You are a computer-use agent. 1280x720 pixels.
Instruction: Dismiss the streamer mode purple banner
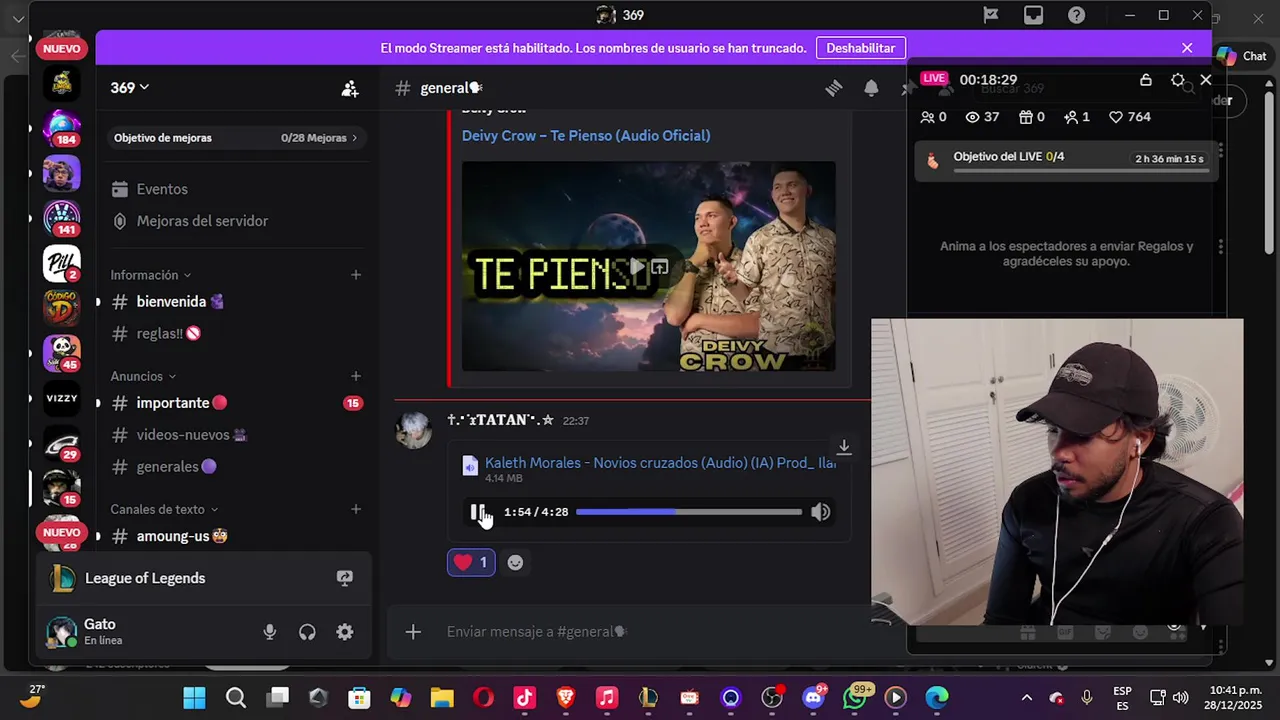click(x=1187, y=48)
